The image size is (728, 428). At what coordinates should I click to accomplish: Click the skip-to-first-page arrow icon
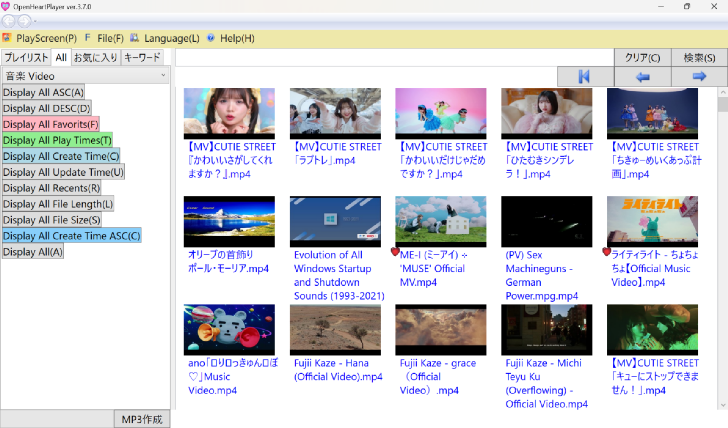click(x=585, y=76)
